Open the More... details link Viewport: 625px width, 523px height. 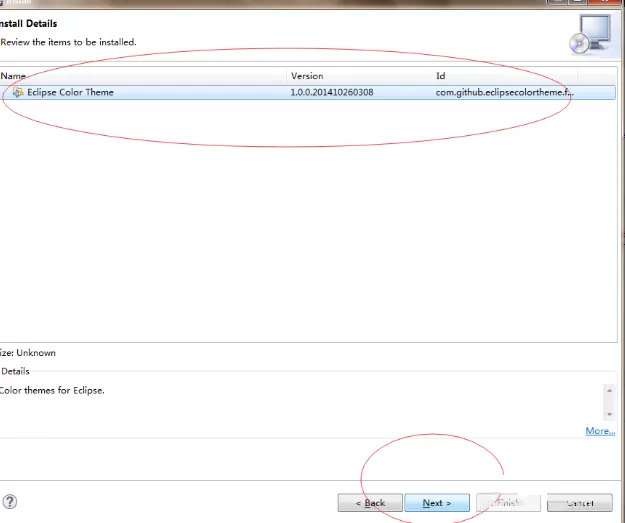(x=600, y=431)
